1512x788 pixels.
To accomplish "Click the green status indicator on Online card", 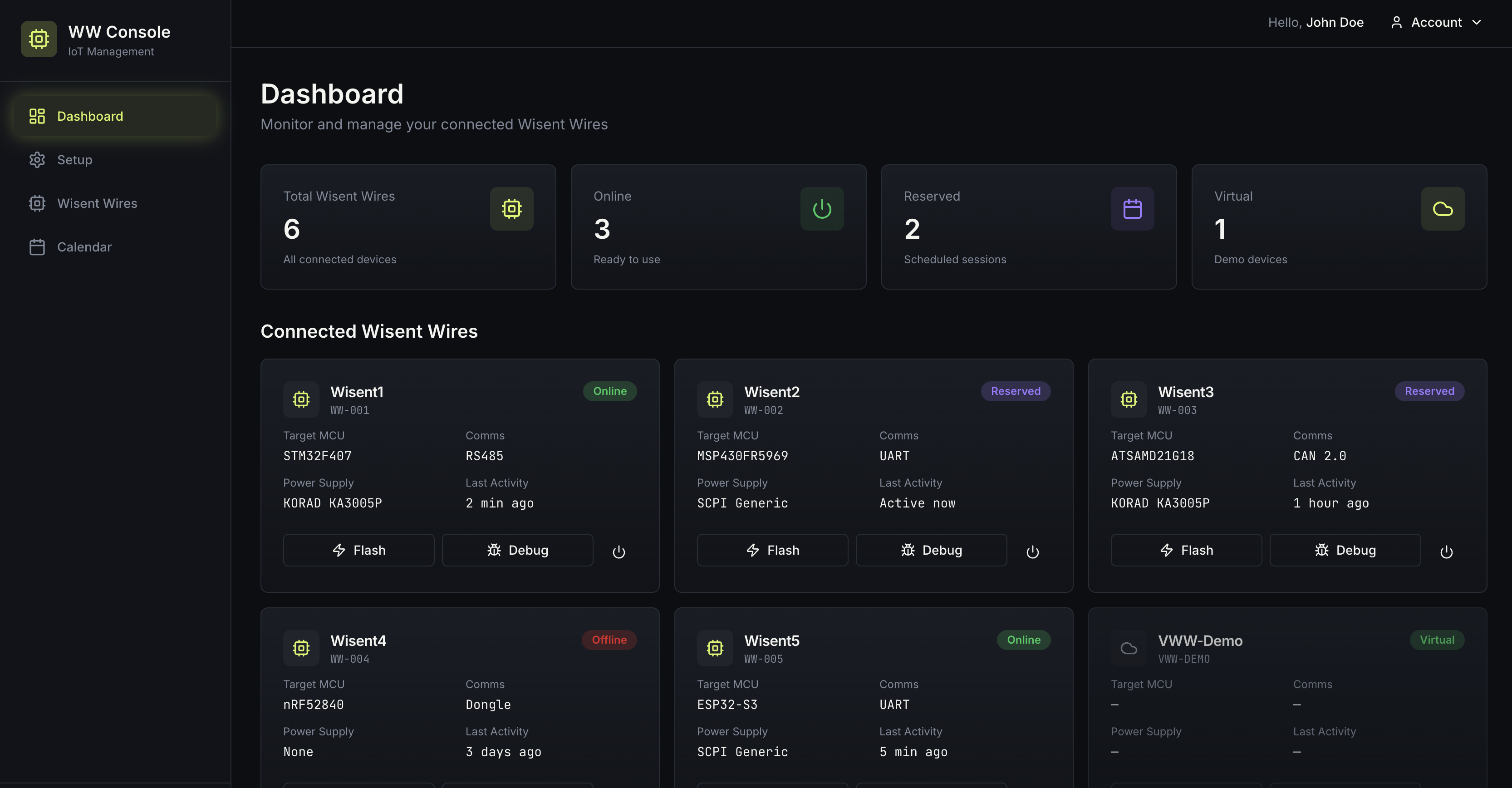I will (822, 208).
